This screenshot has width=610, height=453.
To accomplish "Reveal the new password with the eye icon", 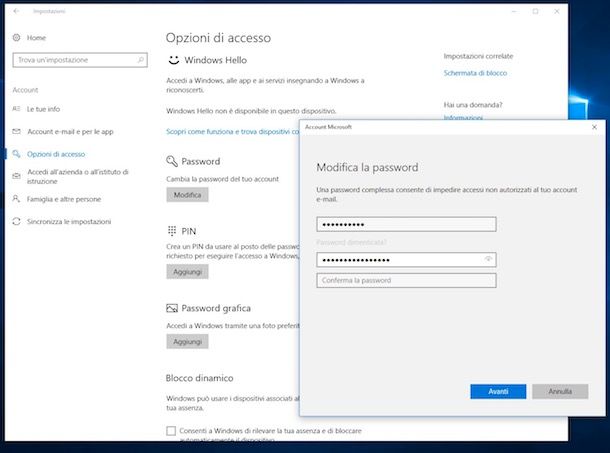I will [489, 259].
